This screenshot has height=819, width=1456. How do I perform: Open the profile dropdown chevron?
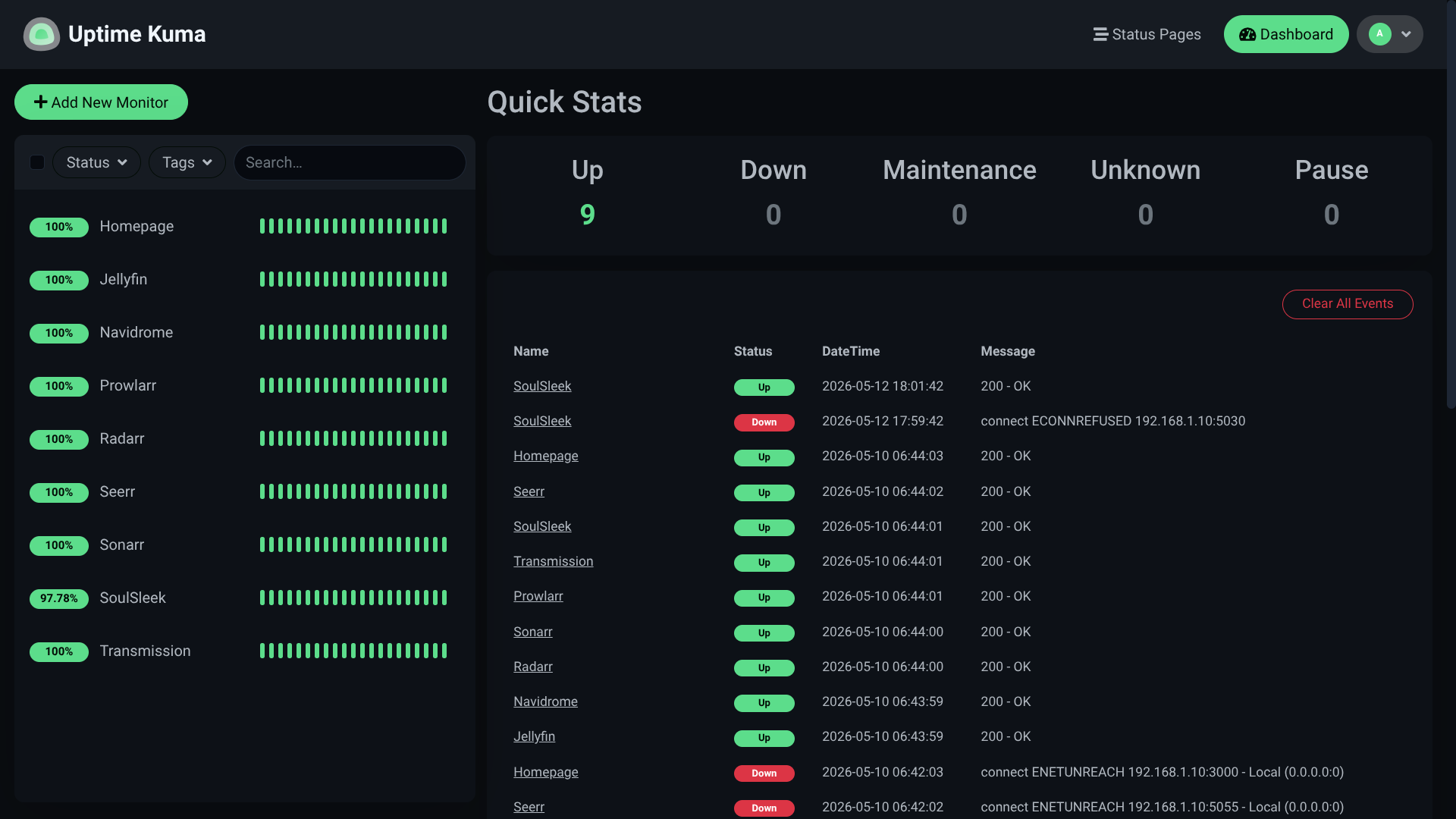pos(1406,34)
